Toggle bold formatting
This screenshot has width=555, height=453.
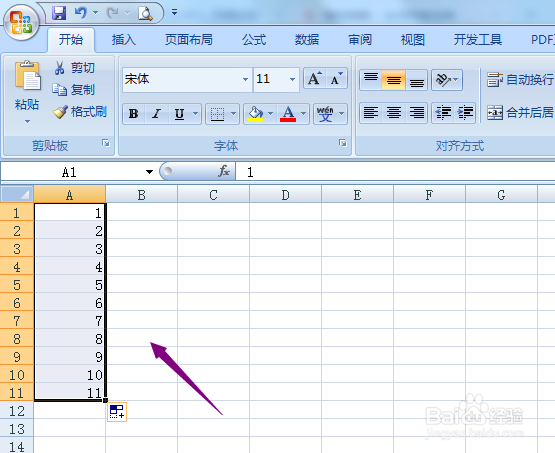tap(133, 114)
